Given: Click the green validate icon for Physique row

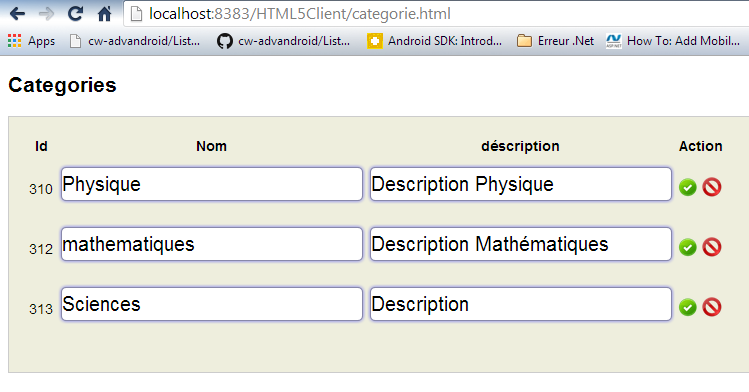Looking at the screenshot, I should (687, 187).
